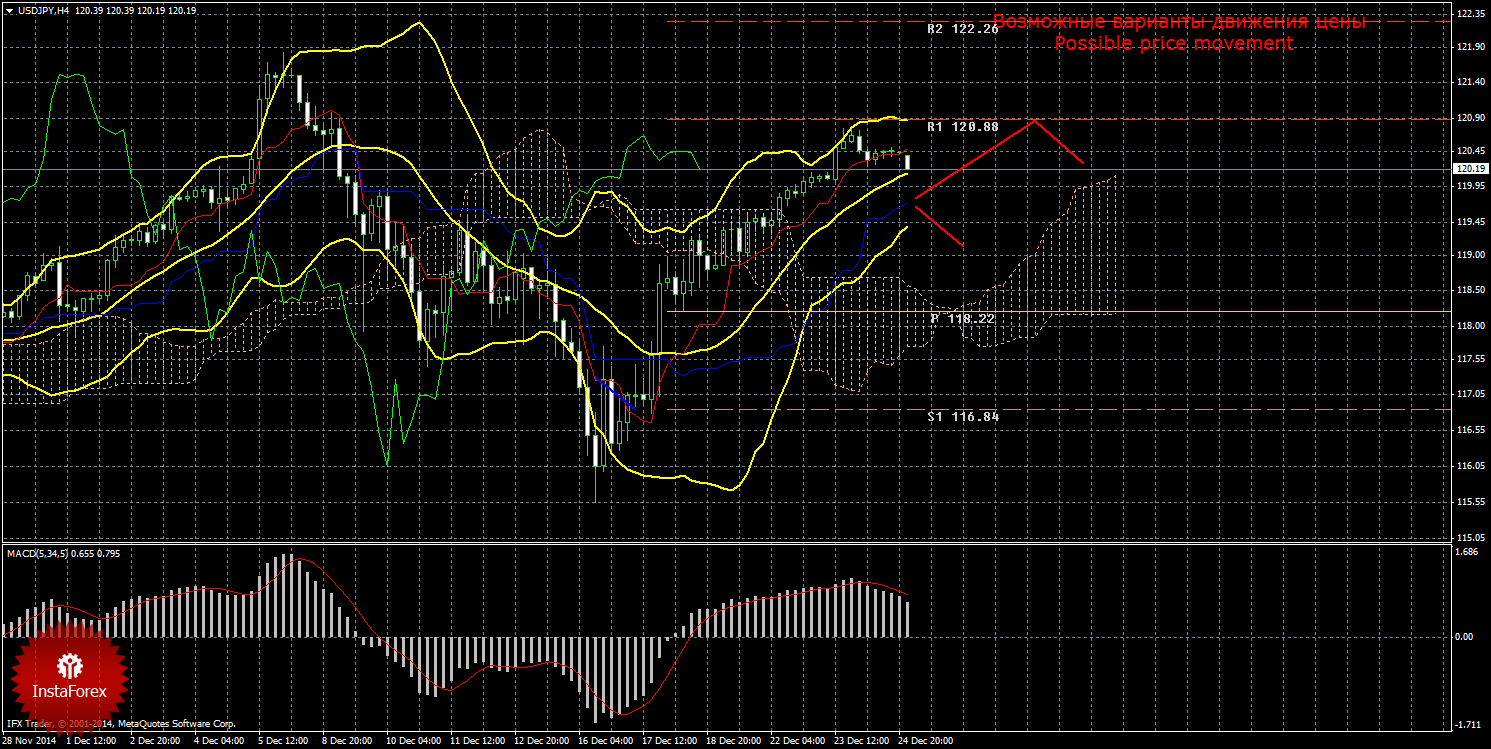This screenshot has height=749, width=1491.
Task: Click the P 118.22 pivot label
Action: point(963,318)
